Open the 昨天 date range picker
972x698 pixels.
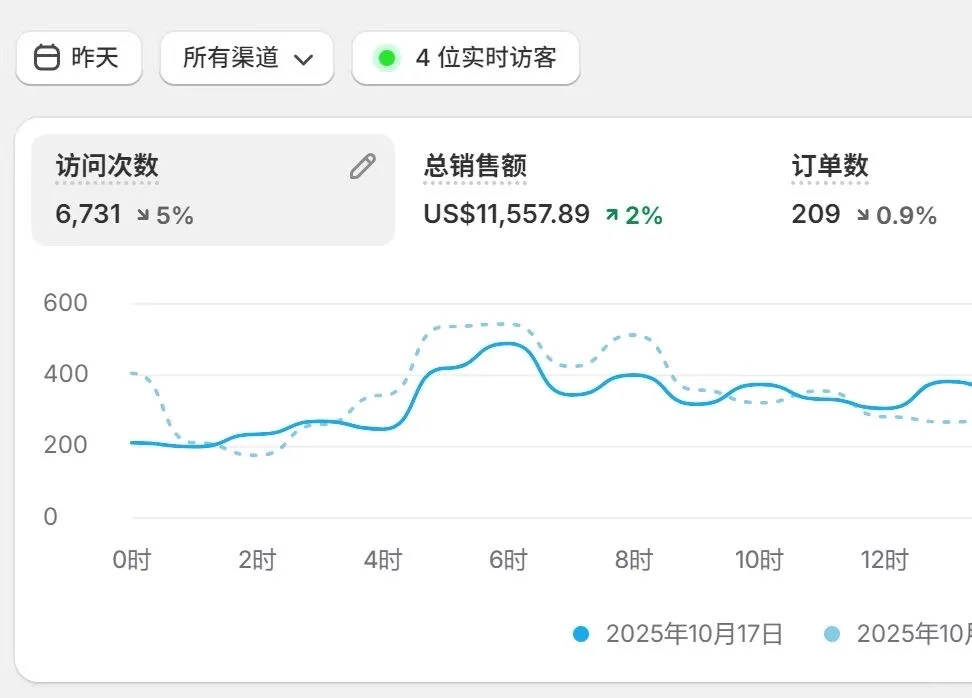tap(79, 58)
